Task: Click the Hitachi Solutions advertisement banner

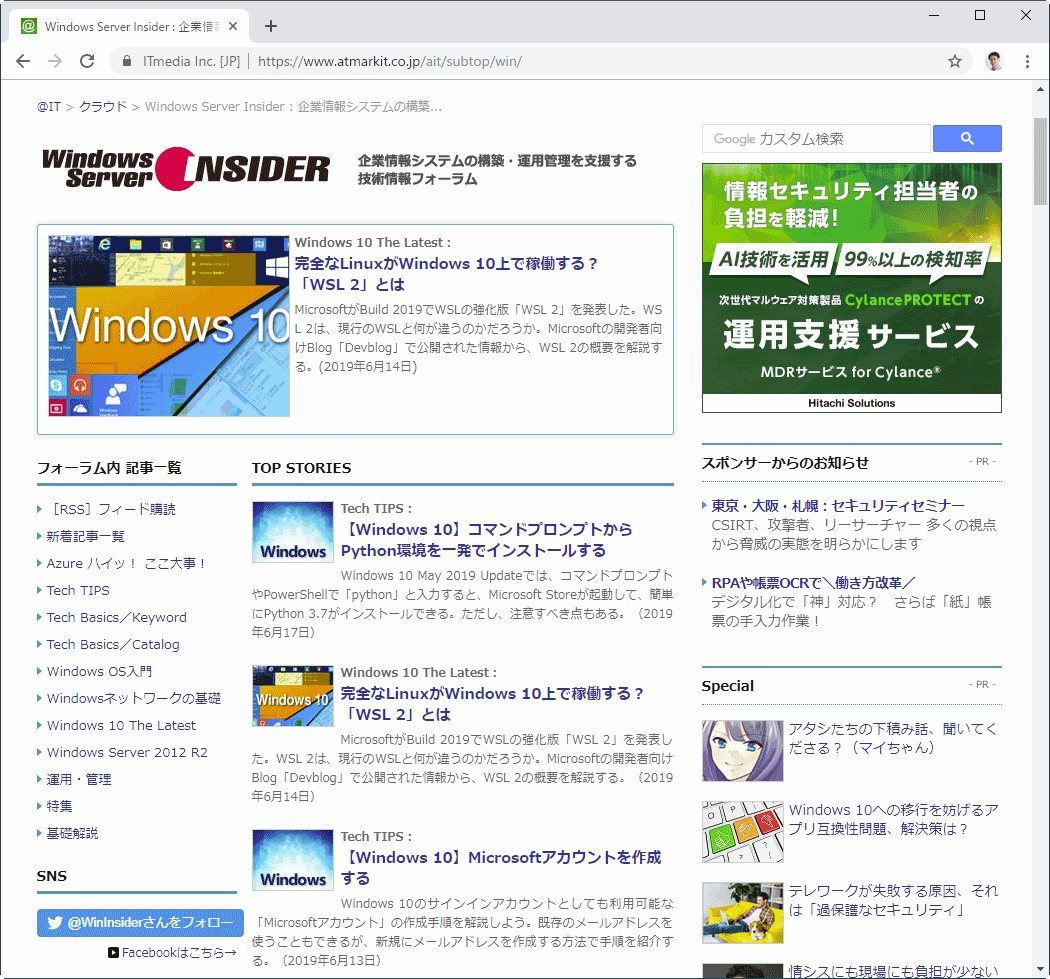Action: pyautogui.click(x=851, y=288)
